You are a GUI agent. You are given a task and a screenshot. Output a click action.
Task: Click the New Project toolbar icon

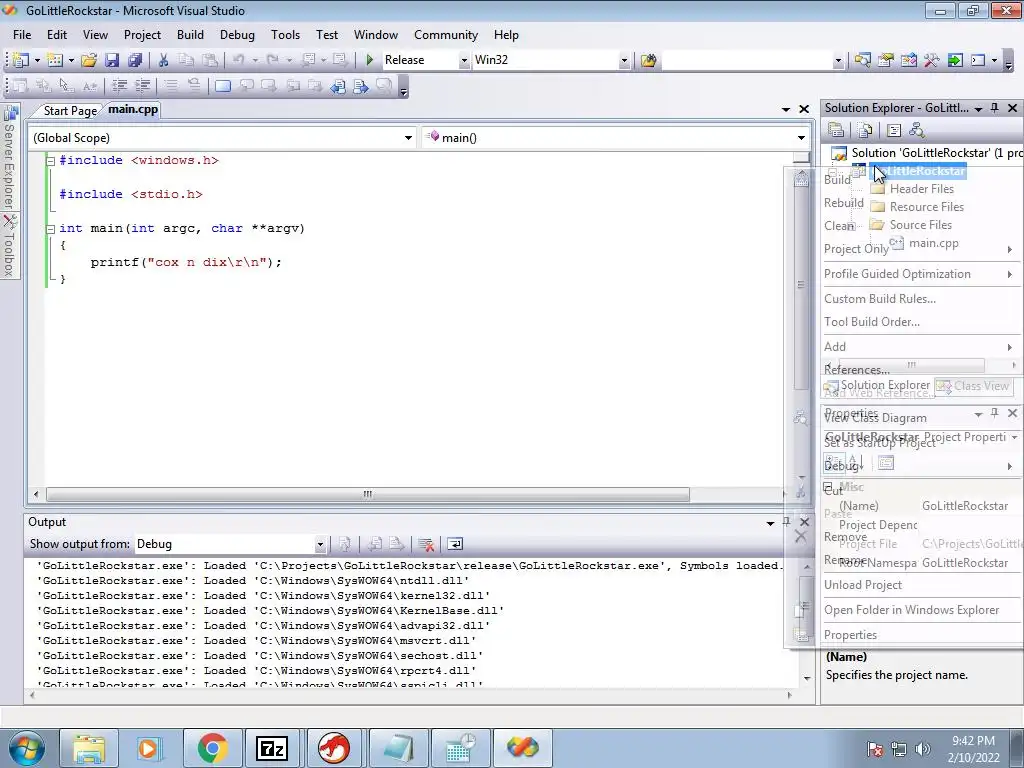pos(21,60)
